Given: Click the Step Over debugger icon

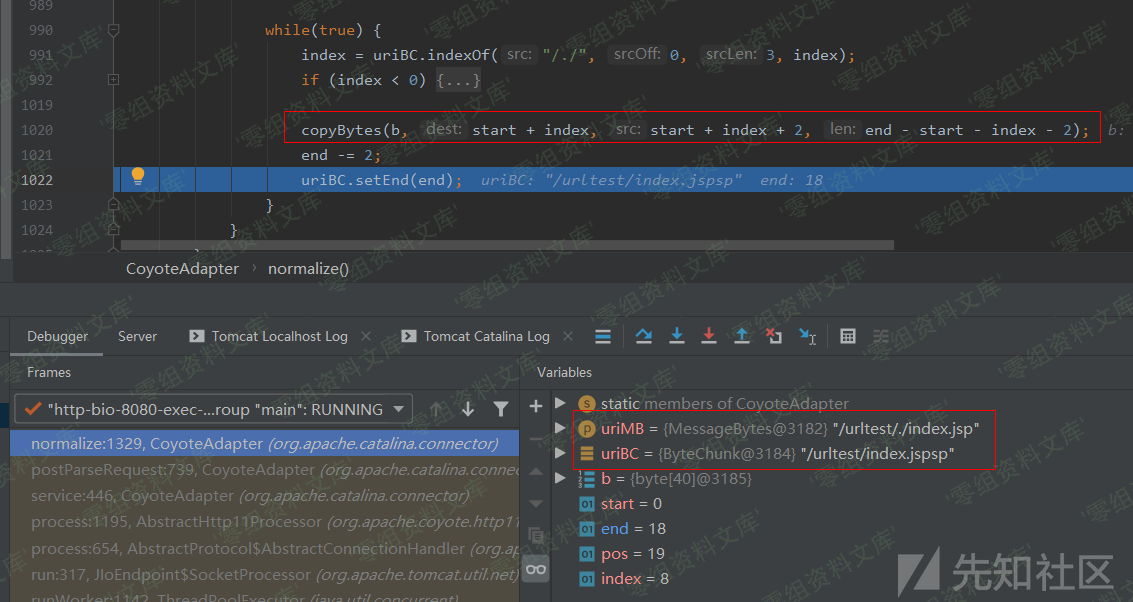Looking at the screenshot, I should (x=644, y=336).
